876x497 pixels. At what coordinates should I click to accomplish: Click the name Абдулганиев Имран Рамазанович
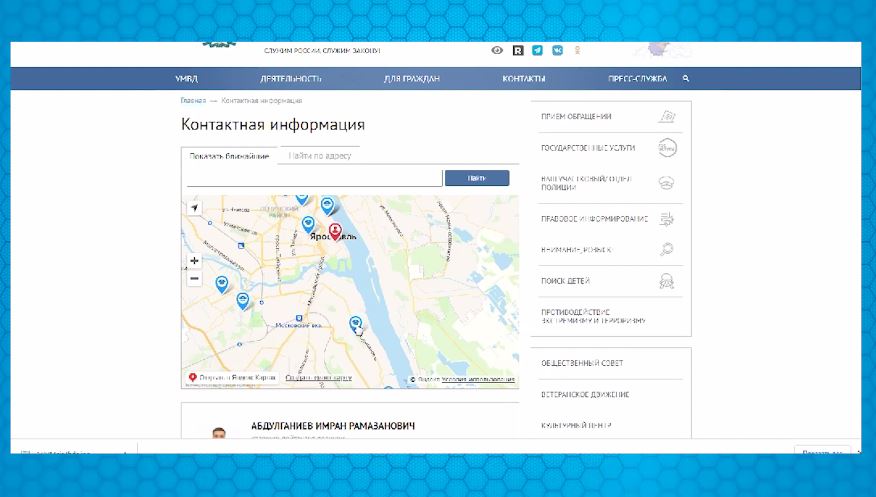pyautogui.click(x=333, y=426)
